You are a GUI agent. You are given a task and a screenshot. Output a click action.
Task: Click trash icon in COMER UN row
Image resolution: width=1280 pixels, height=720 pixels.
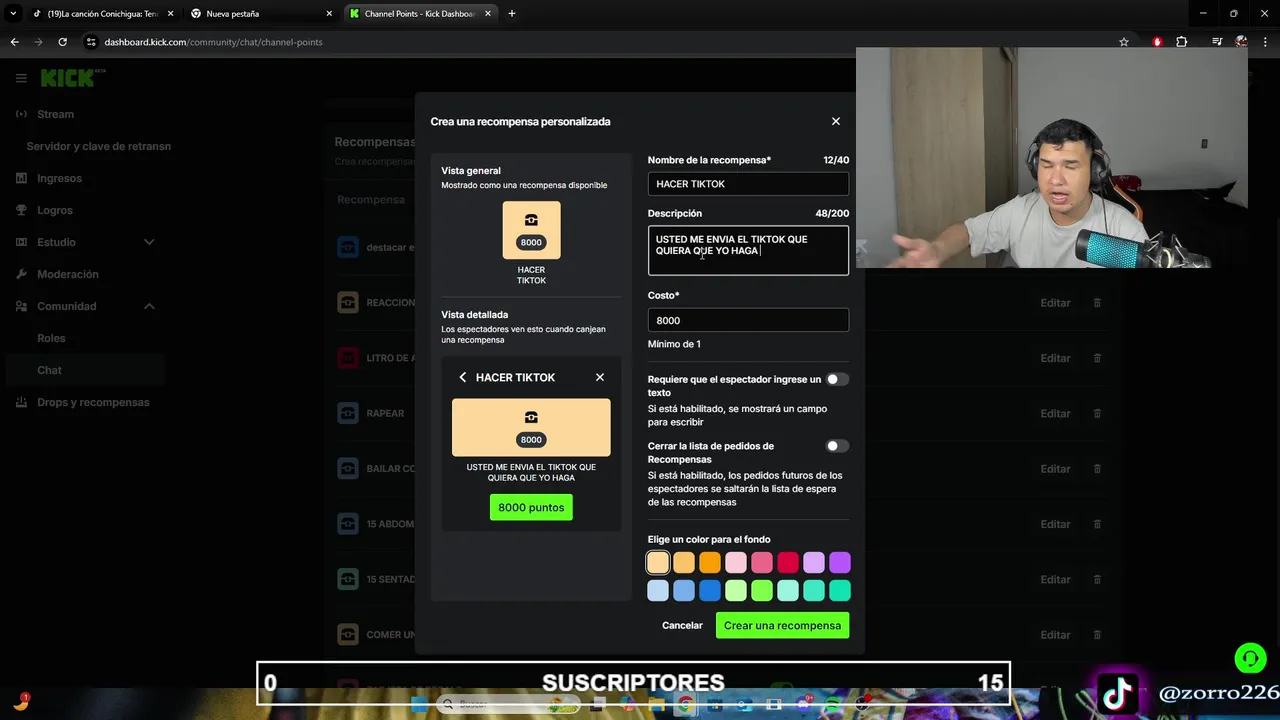click(1097, 635)
